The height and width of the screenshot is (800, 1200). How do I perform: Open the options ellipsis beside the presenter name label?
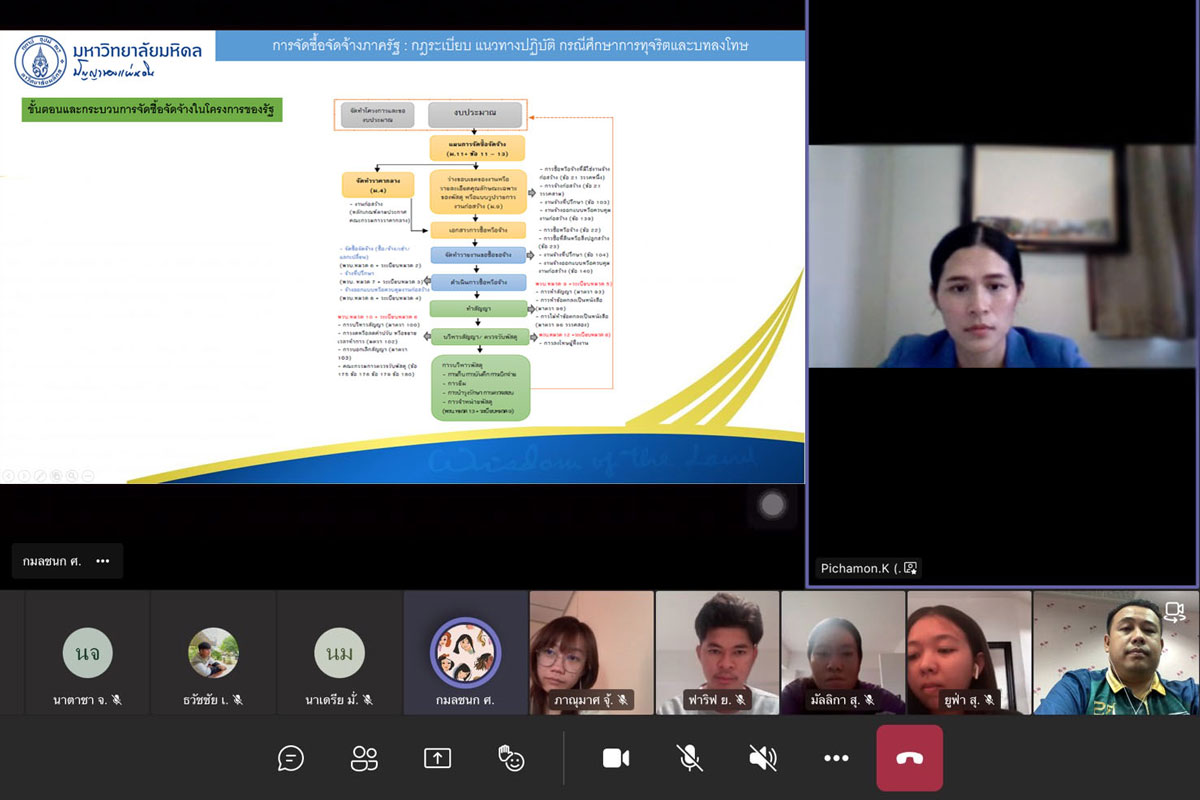coord(103,561)
